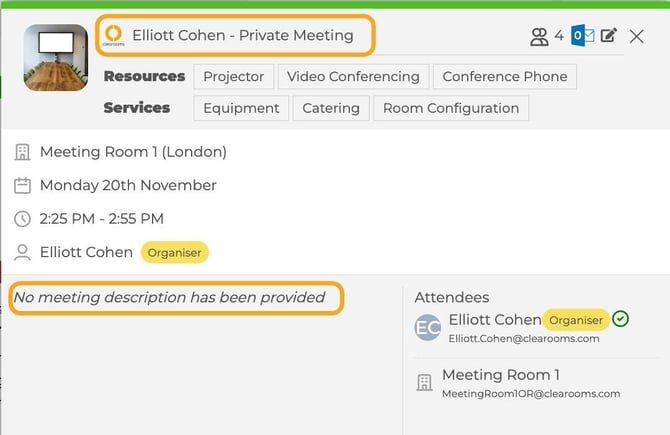
Task: Click the Elliott.Cohen@clearooms.com email address
Action: pyautogui.click(x=524, y=339)
